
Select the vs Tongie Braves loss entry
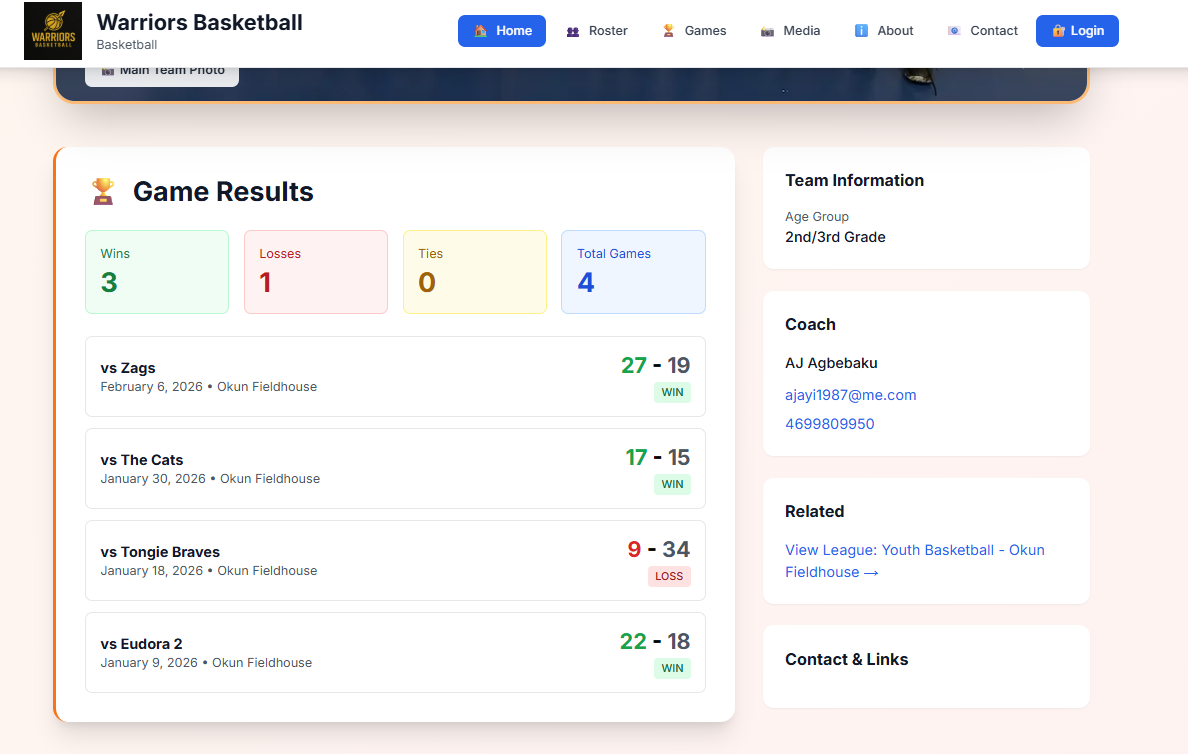click(395, 560)
